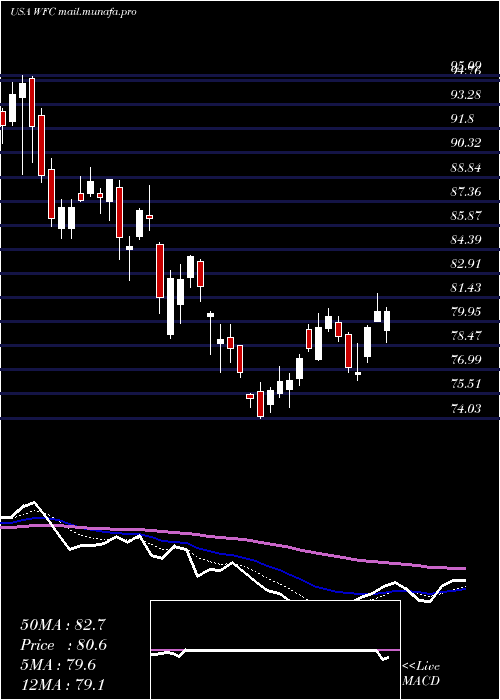Select the 91.8 price axis label
Viewport: 500px width, 700px height.
tap(462, 119)
